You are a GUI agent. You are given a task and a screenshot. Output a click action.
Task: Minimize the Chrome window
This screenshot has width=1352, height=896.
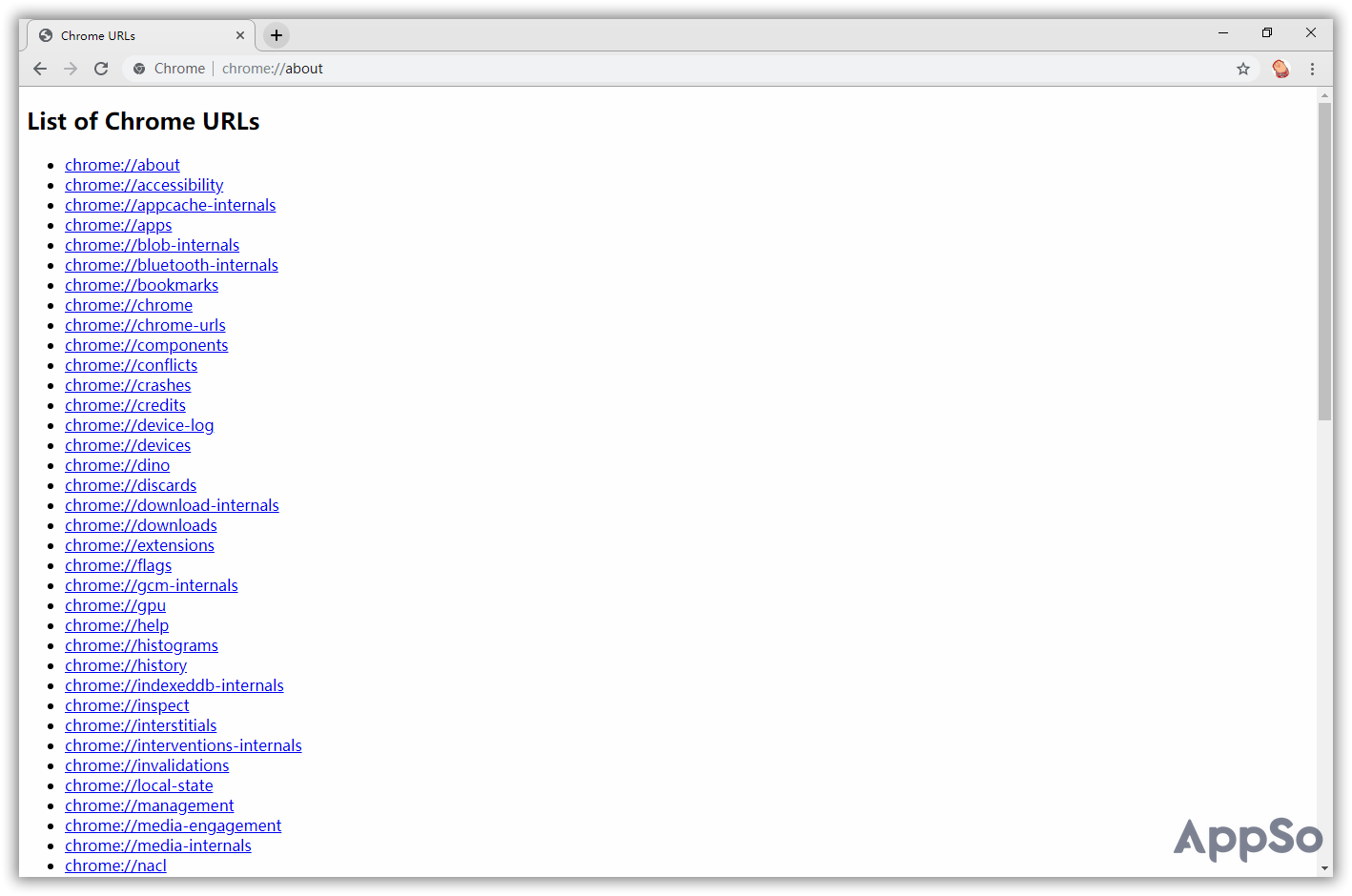click(x=1223, y=33)
